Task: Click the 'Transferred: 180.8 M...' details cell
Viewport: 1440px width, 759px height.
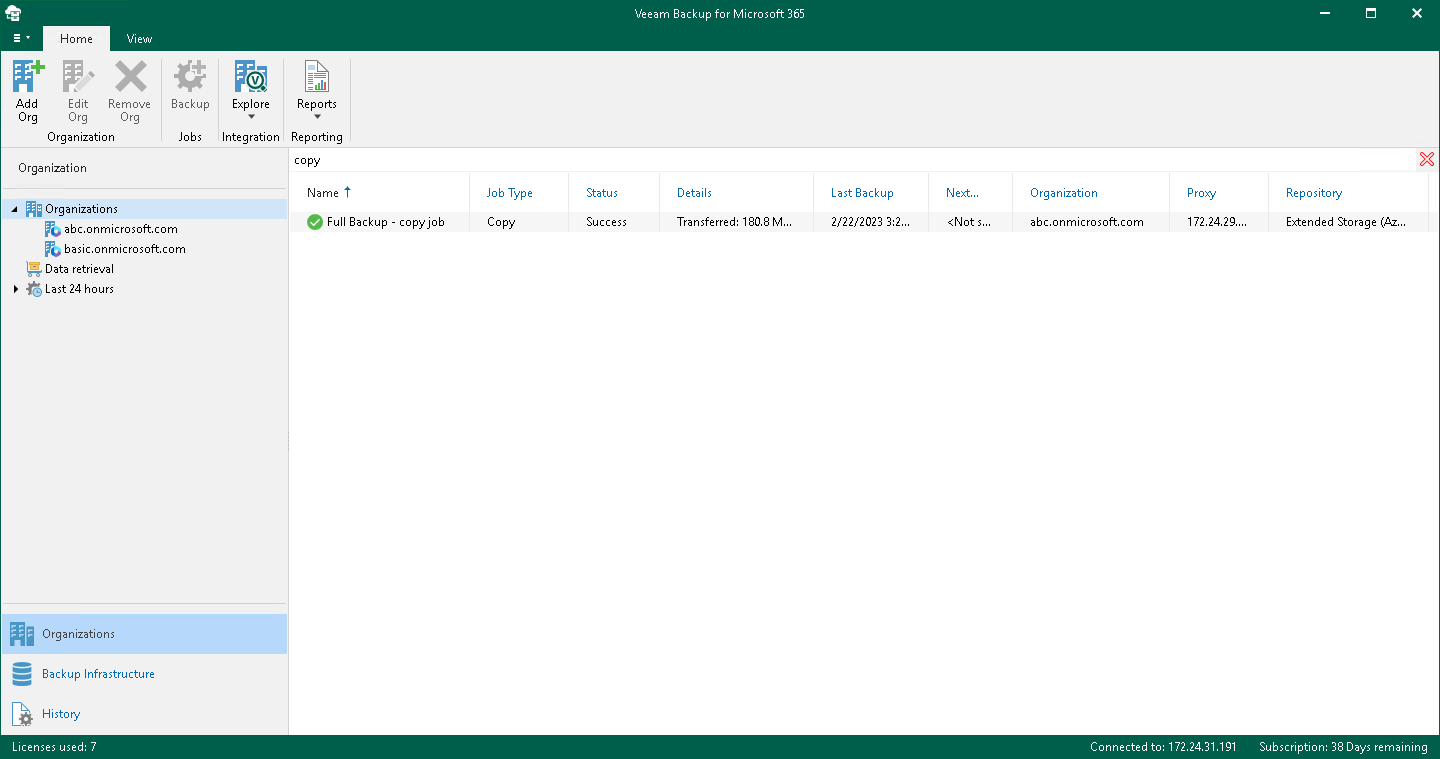Action: (x=734, y=222)
